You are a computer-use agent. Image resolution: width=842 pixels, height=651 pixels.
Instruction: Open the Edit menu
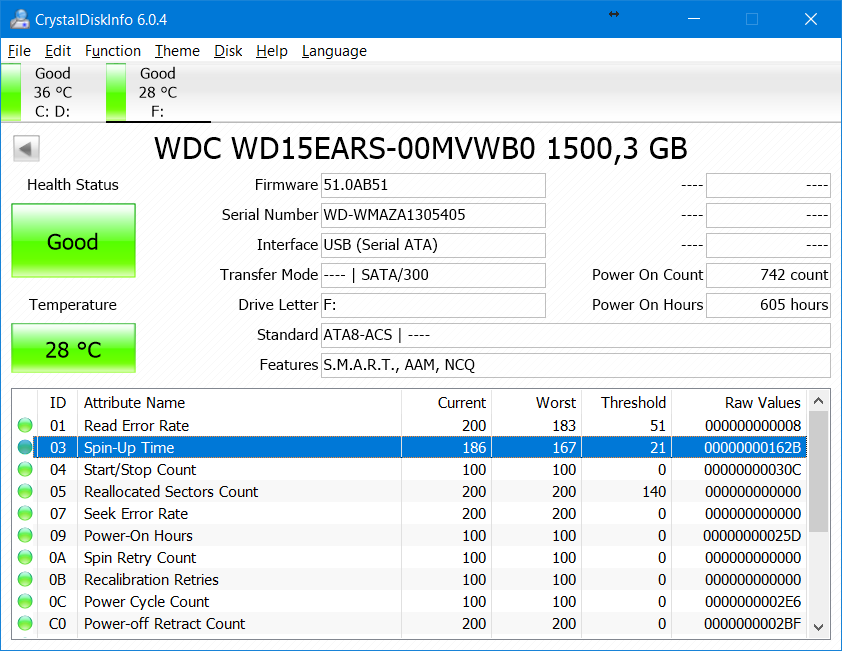pyautogui.click(x=58, y=51)
